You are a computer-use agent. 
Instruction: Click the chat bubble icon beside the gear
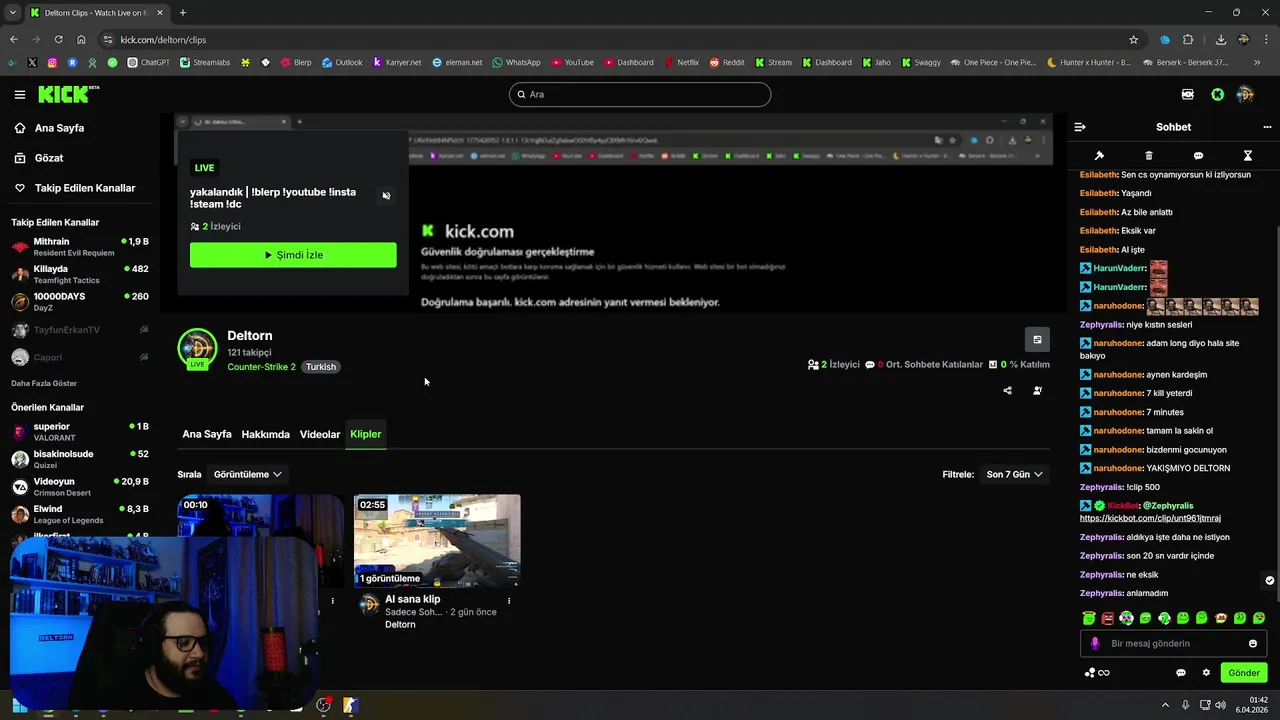point(1181,673)
